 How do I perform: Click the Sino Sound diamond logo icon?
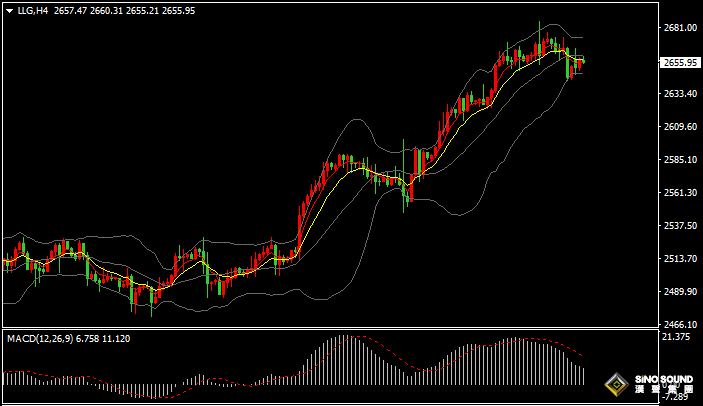pyautogui.click(x=616, y=384)
